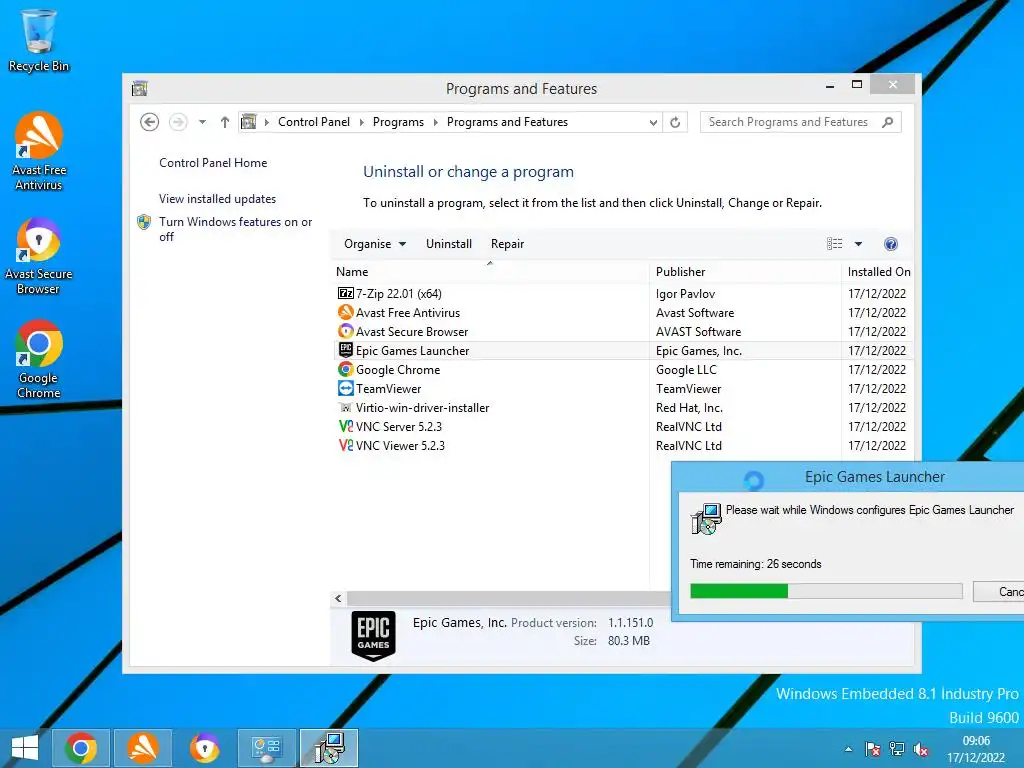Select the VNC Server program icon
Viewport: 1024px width, 768px height.
point(345,426)
